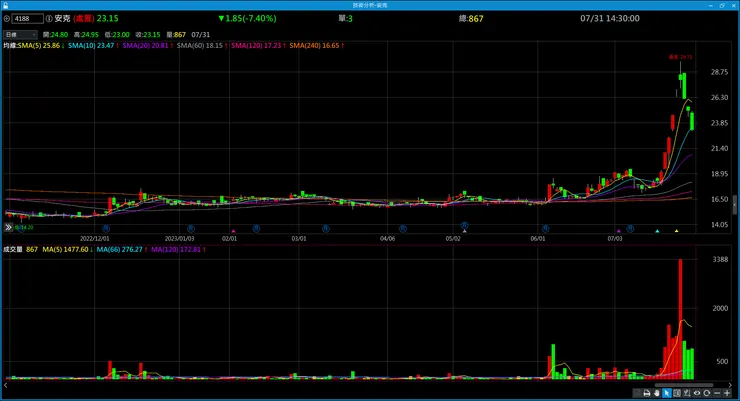Screen dimensions: 740x401
Task: Click the lock icon in title bar
Action: point(5,5)
